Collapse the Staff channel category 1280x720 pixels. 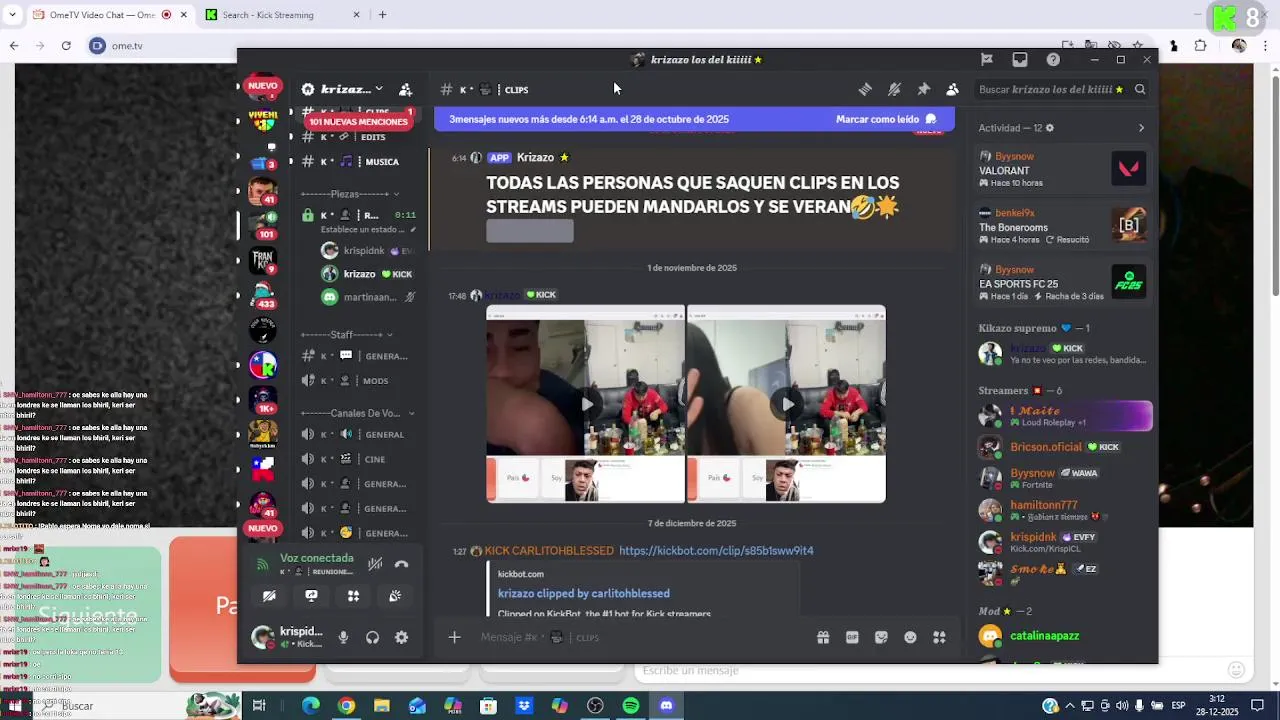pos(347,335)
